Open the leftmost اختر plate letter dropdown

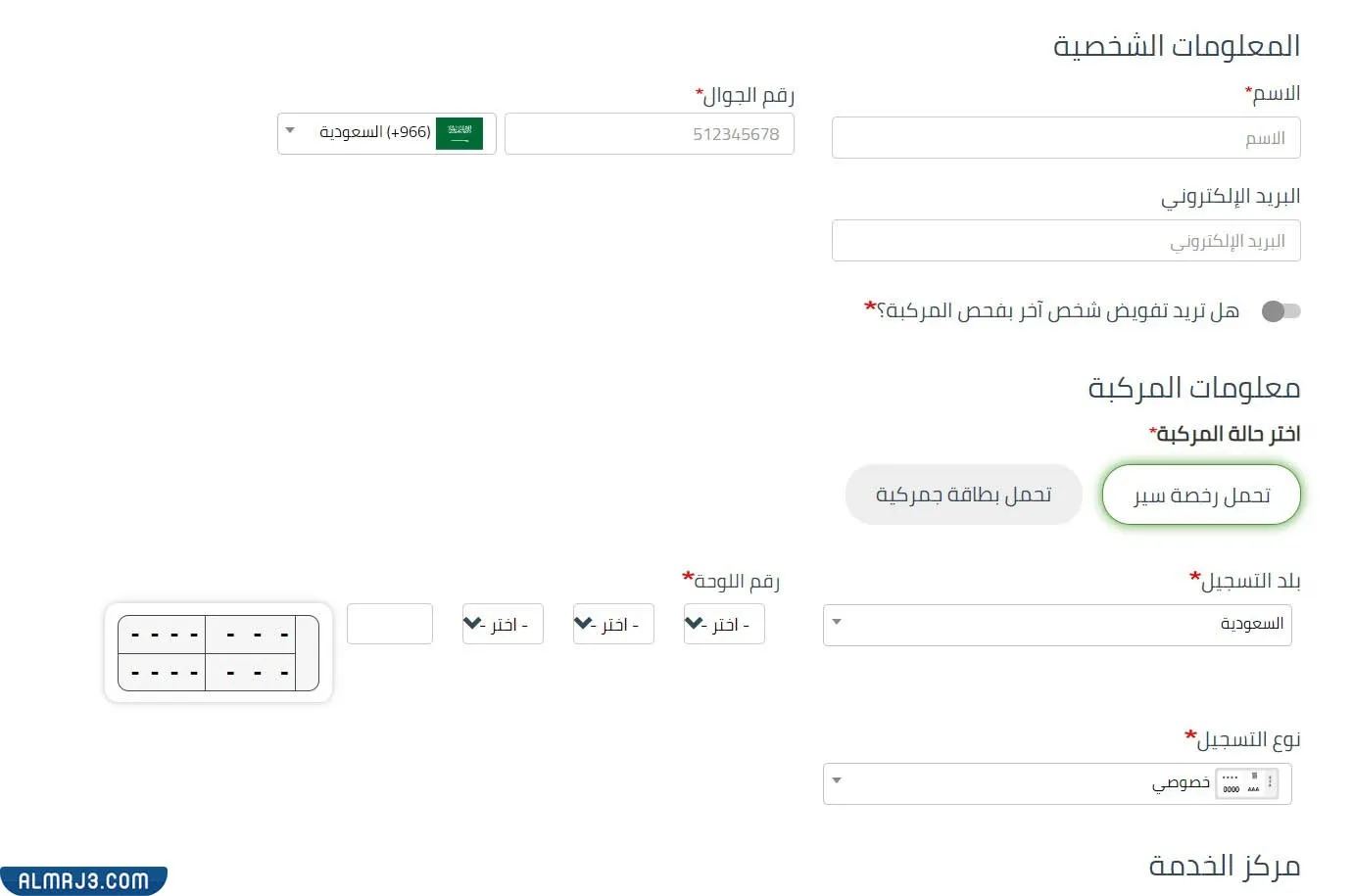click(502, 624)
